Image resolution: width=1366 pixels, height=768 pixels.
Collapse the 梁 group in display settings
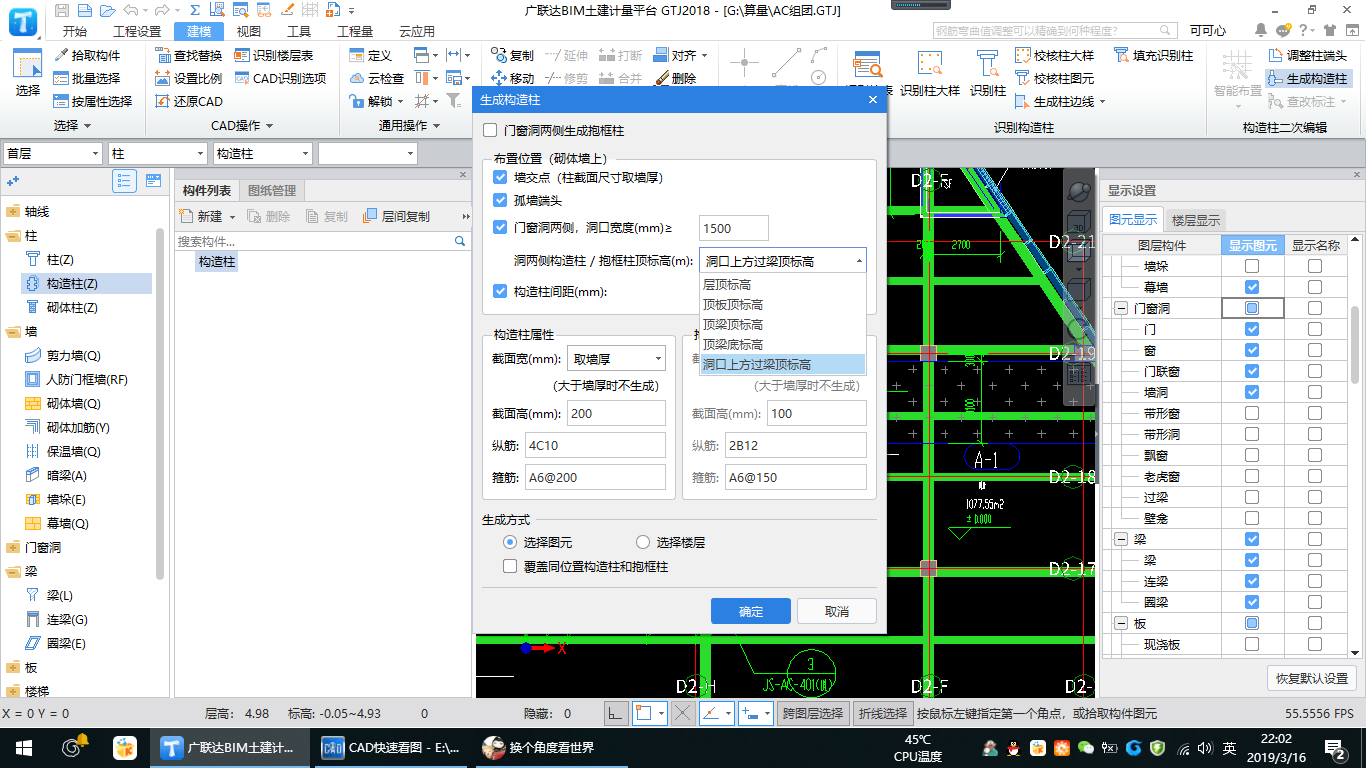click(x=1121, y=539)
